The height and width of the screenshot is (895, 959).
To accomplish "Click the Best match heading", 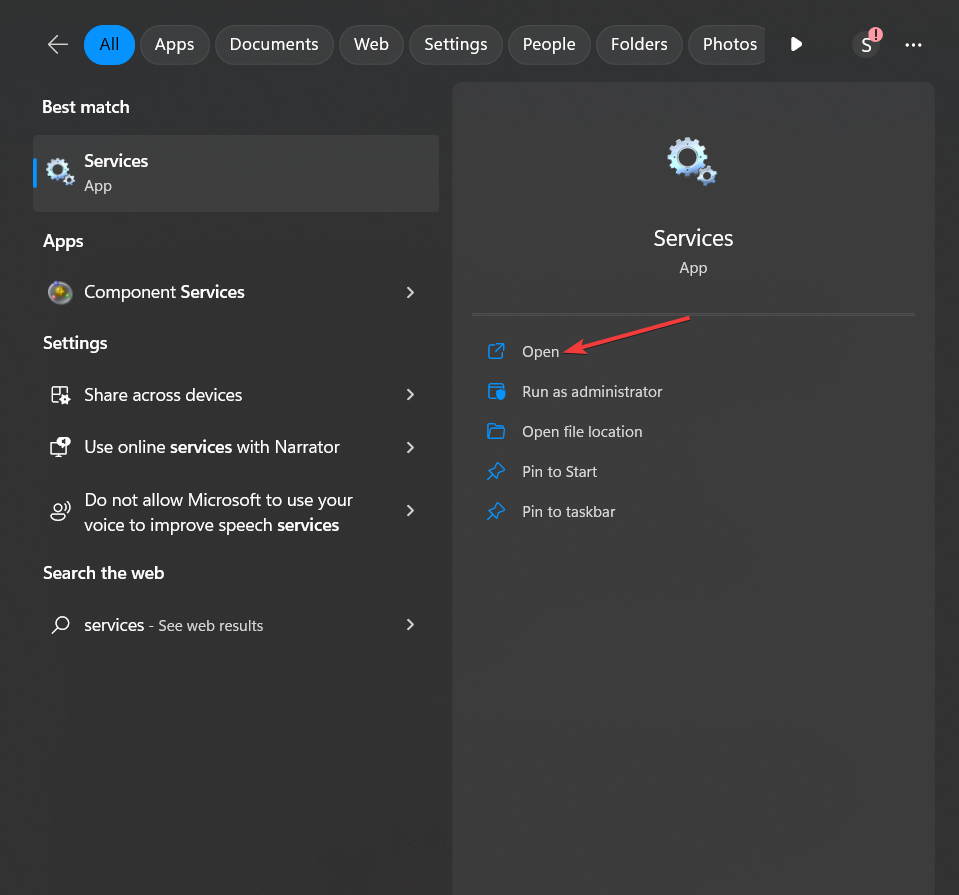I will pos(86,107).
